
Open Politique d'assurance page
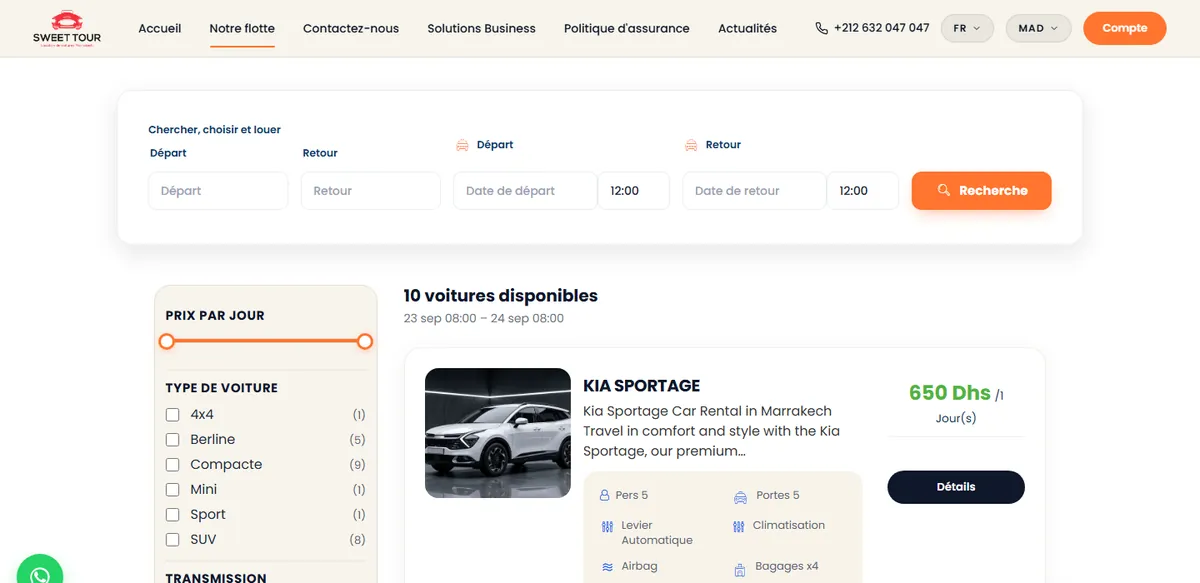[627, 28]
